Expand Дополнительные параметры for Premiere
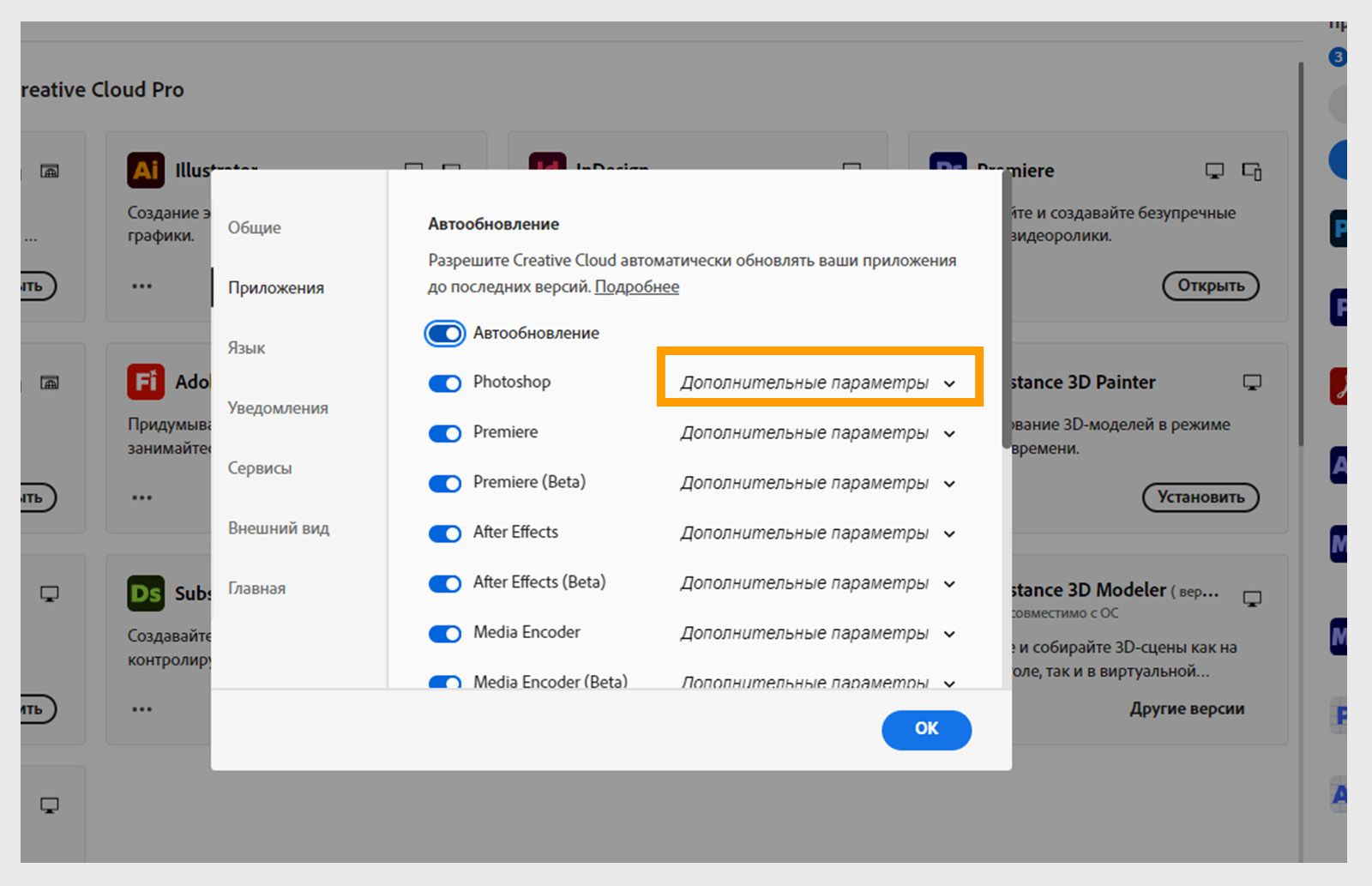 click(818, 433)
